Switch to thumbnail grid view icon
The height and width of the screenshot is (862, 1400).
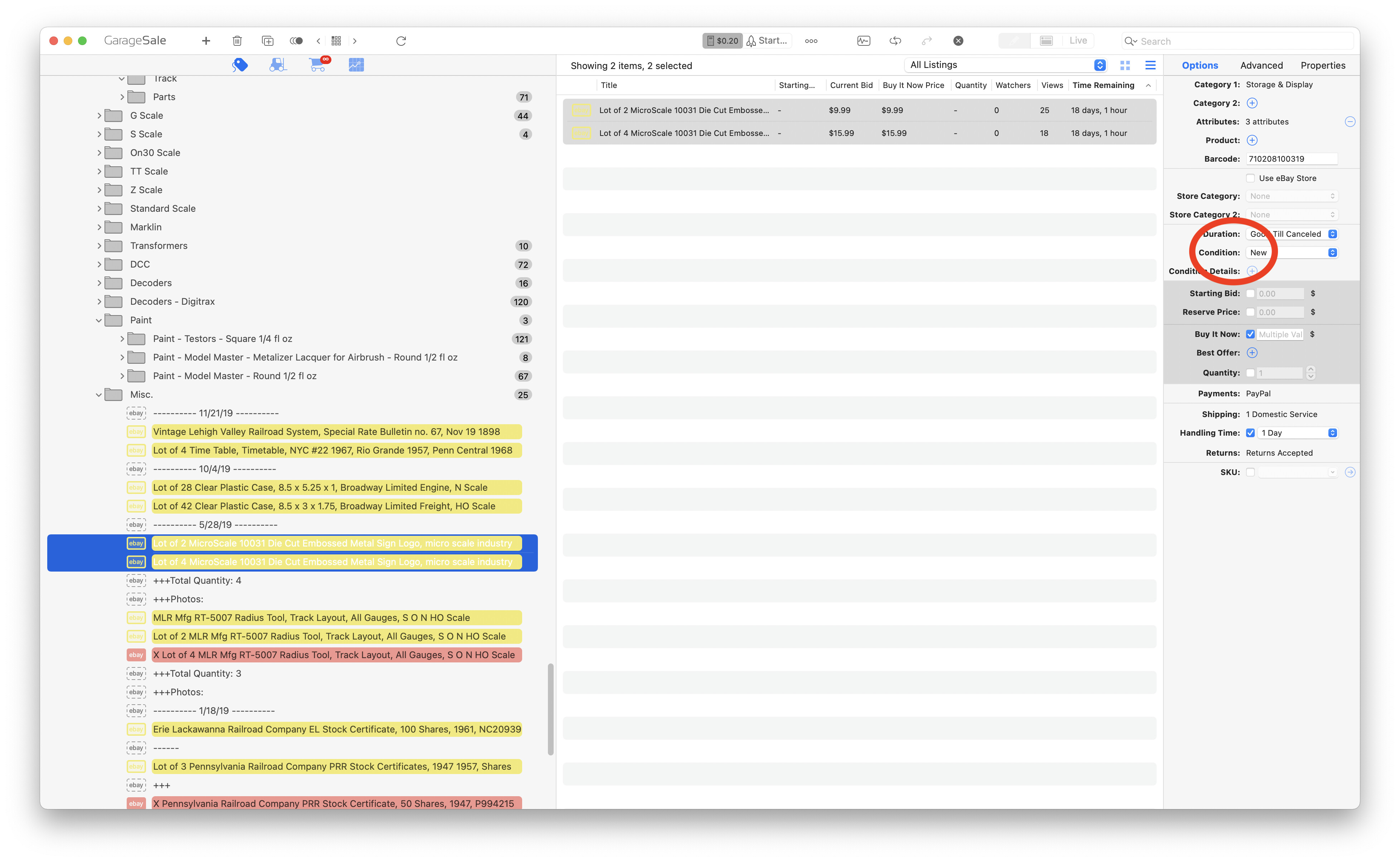click(1124, 65)
